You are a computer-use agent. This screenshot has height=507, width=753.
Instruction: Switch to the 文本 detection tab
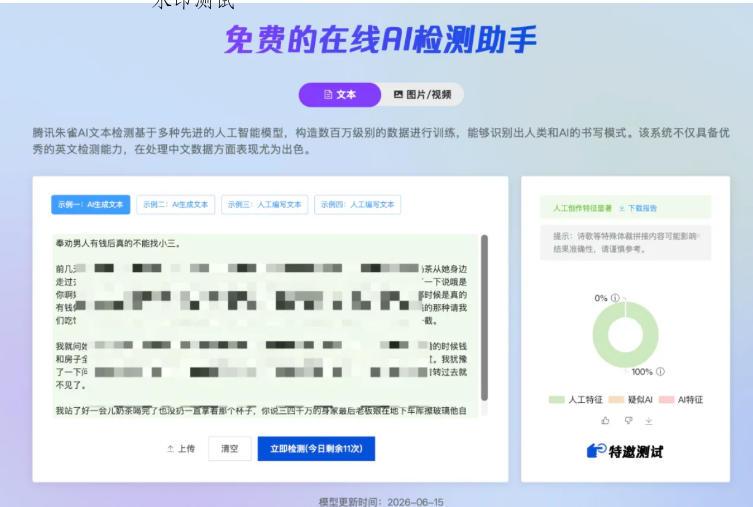[340, 95]
